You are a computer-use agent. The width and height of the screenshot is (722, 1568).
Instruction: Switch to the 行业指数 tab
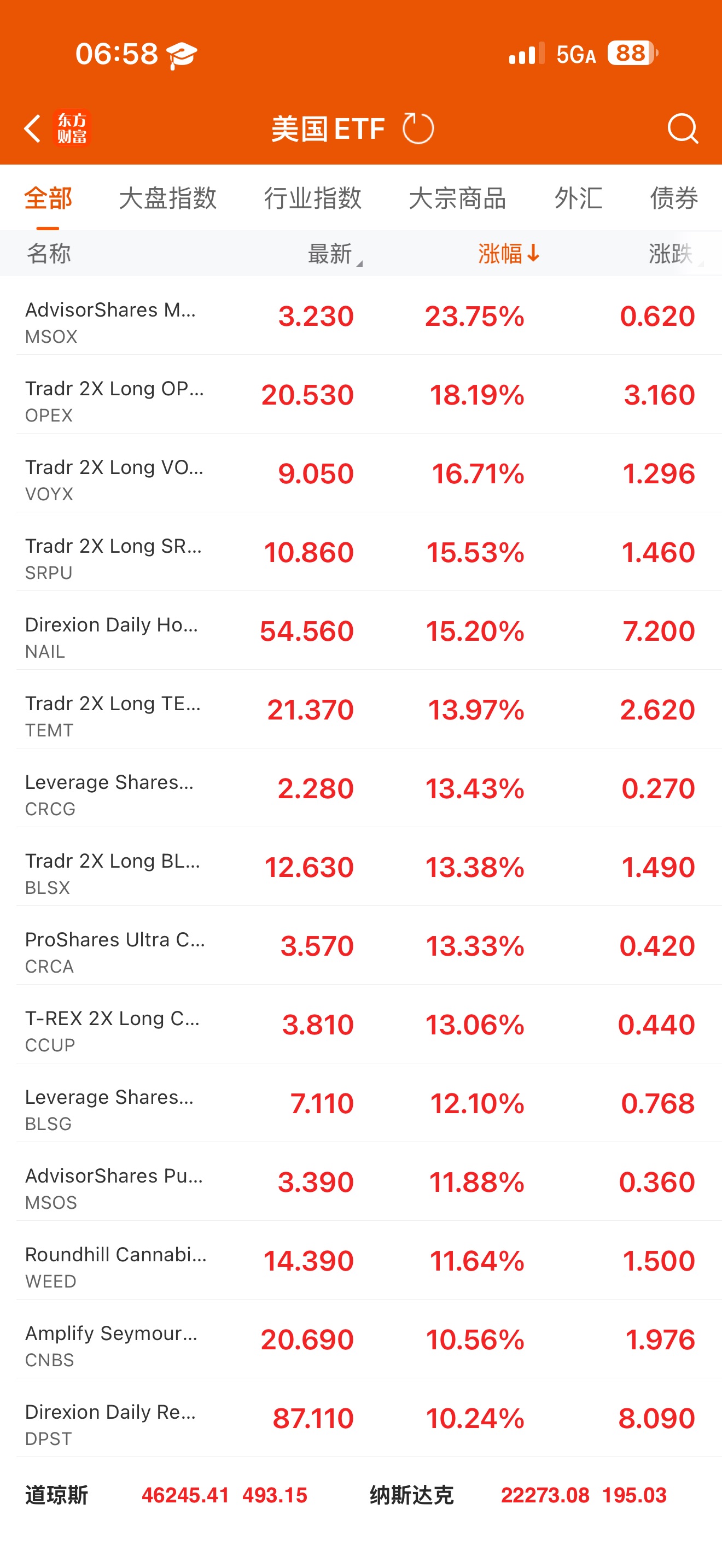coord(312,198)
